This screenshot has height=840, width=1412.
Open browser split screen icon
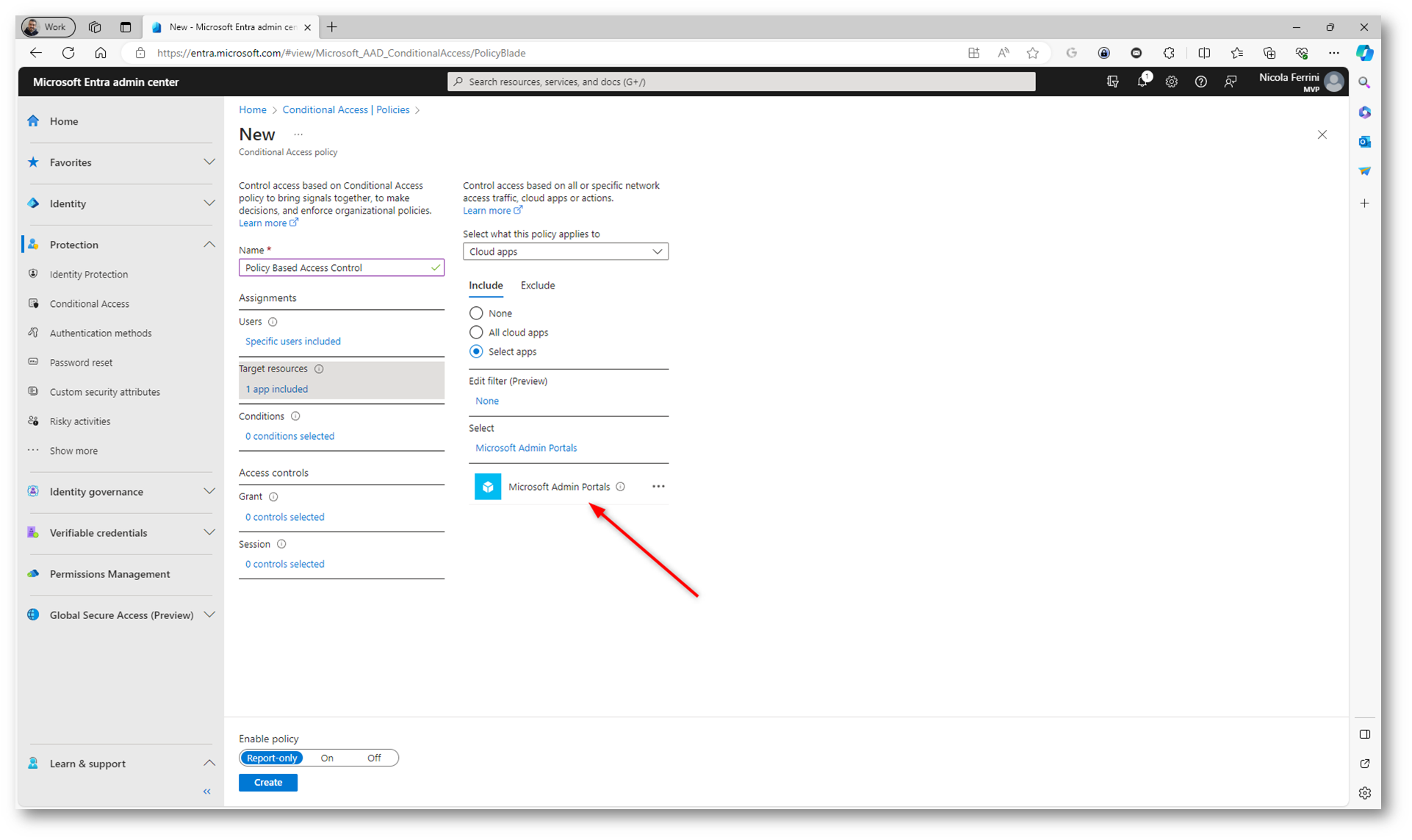pyautogui.click(x=1204, y=53)
